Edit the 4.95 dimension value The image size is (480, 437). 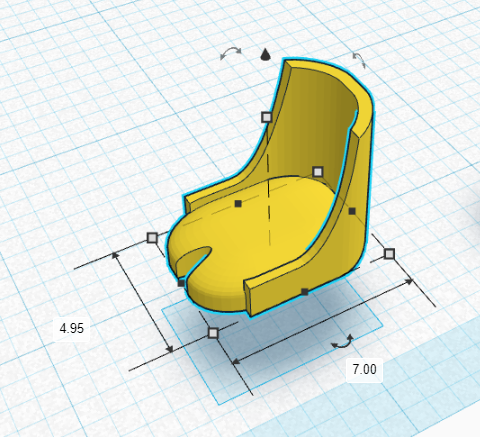72,328
